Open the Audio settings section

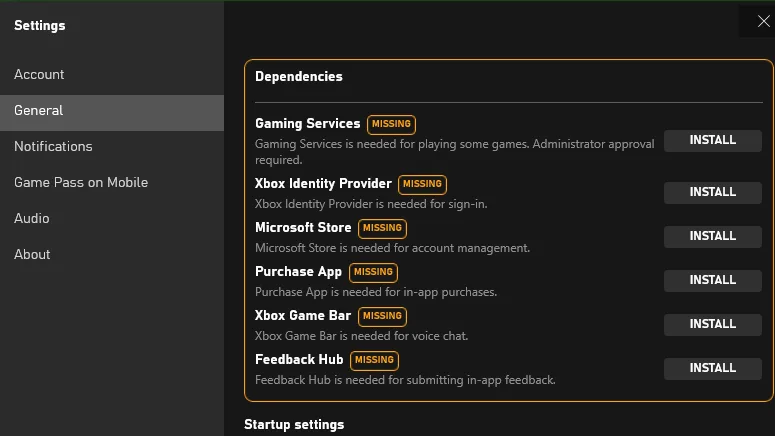(x=112, y=218)
